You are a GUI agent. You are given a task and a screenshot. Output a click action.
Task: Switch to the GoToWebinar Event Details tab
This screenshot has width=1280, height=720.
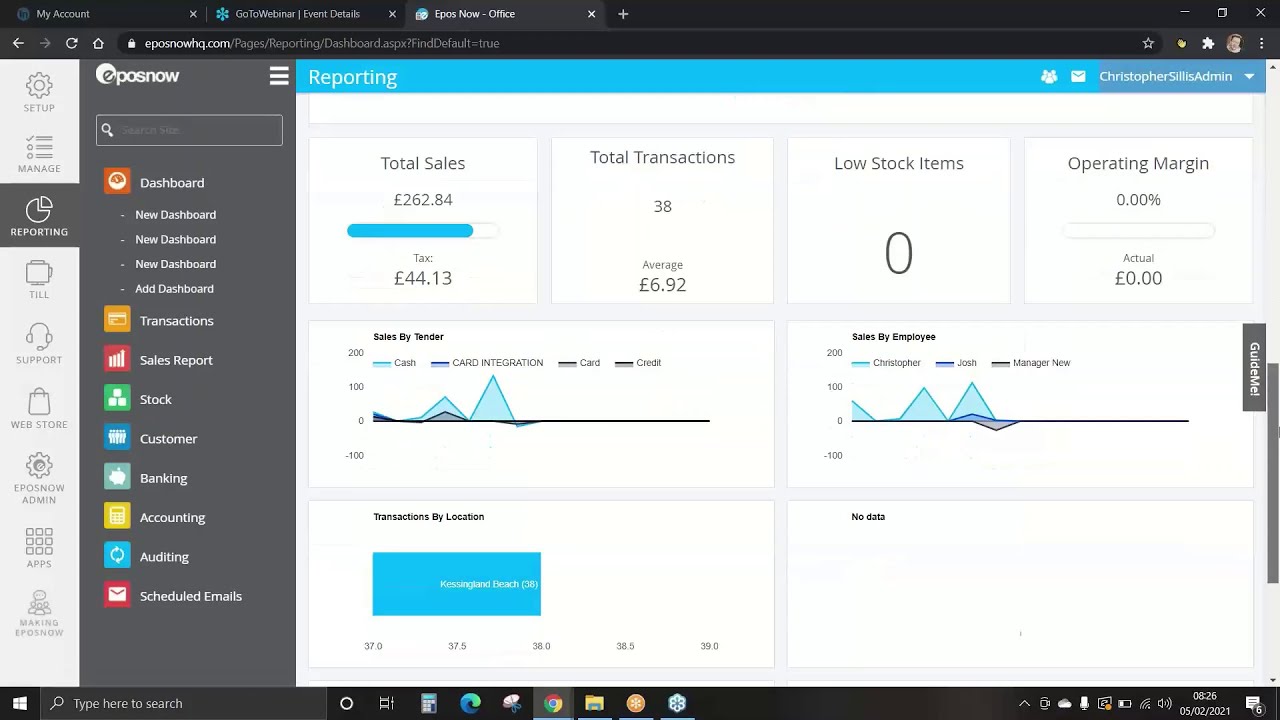click(306, 14)
